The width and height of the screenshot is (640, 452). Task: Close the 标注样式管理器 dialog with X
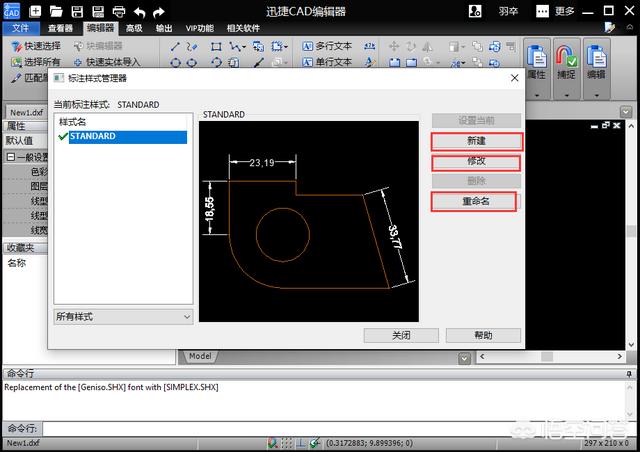[515, 78]
